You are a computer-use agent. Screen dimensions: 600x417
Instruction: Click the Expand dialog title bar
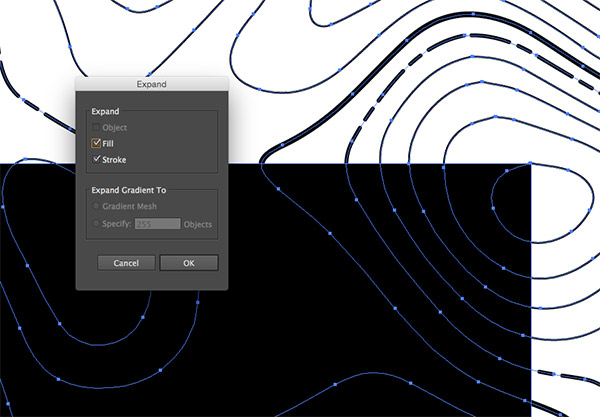(152, 85)
